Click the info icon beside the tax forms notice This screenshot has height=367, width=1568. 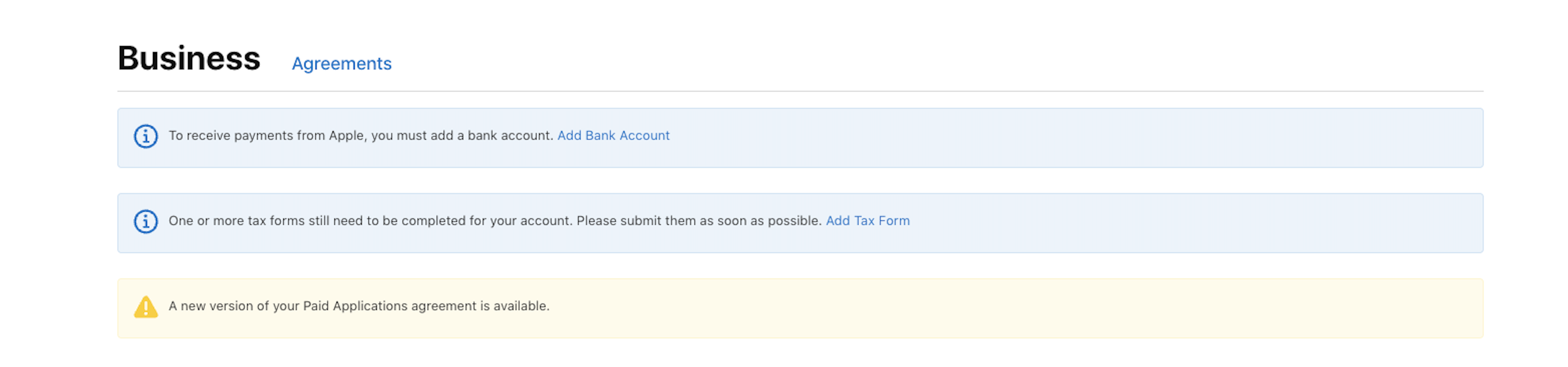(x=145, y=222)
